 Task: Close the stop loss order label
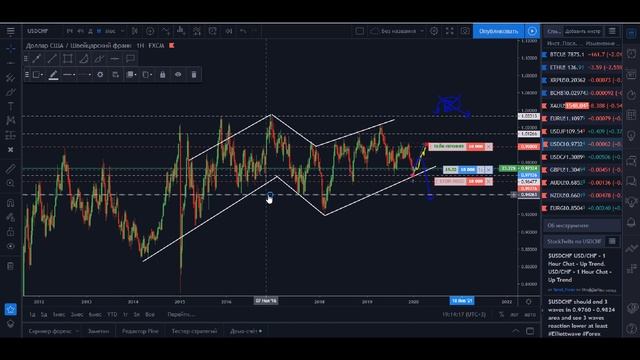[x=489, y=181]
